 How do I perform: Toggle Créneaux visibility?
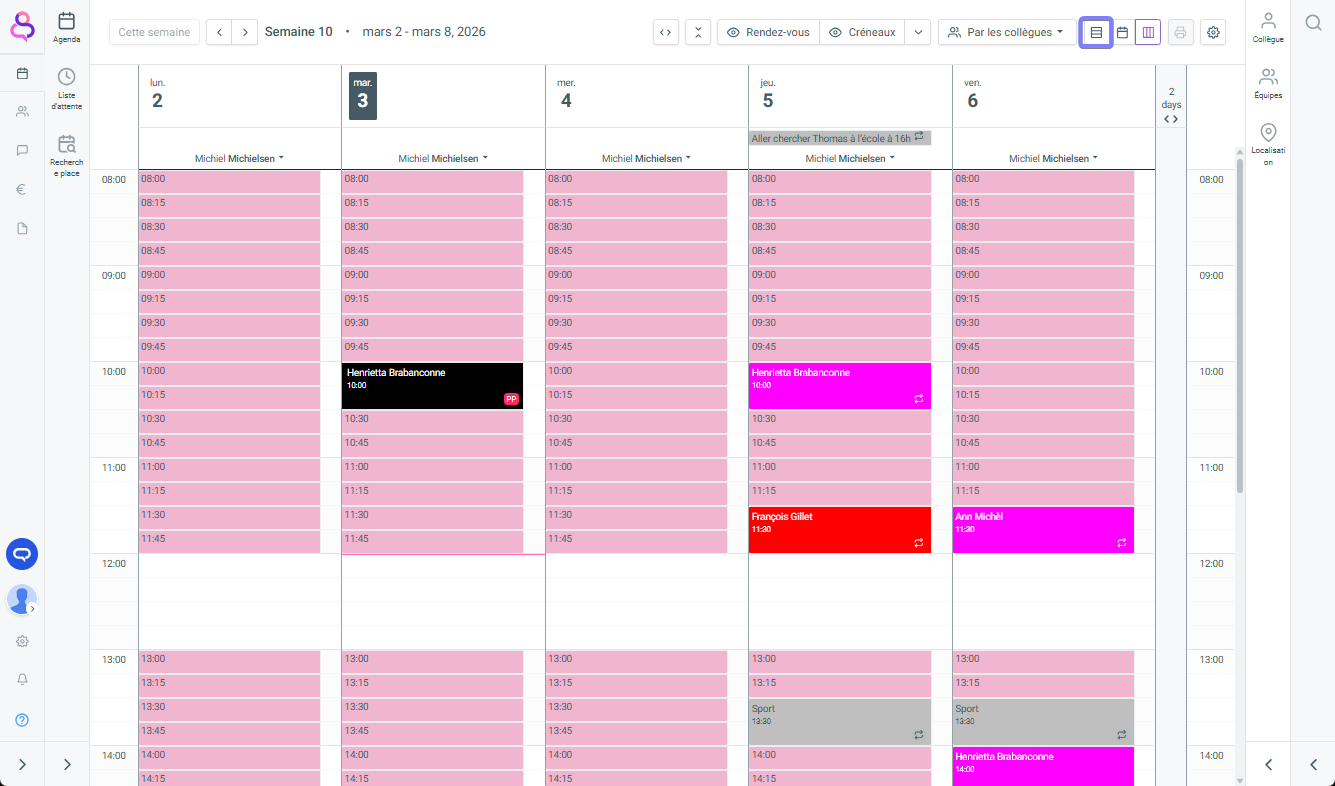[861, 32]
